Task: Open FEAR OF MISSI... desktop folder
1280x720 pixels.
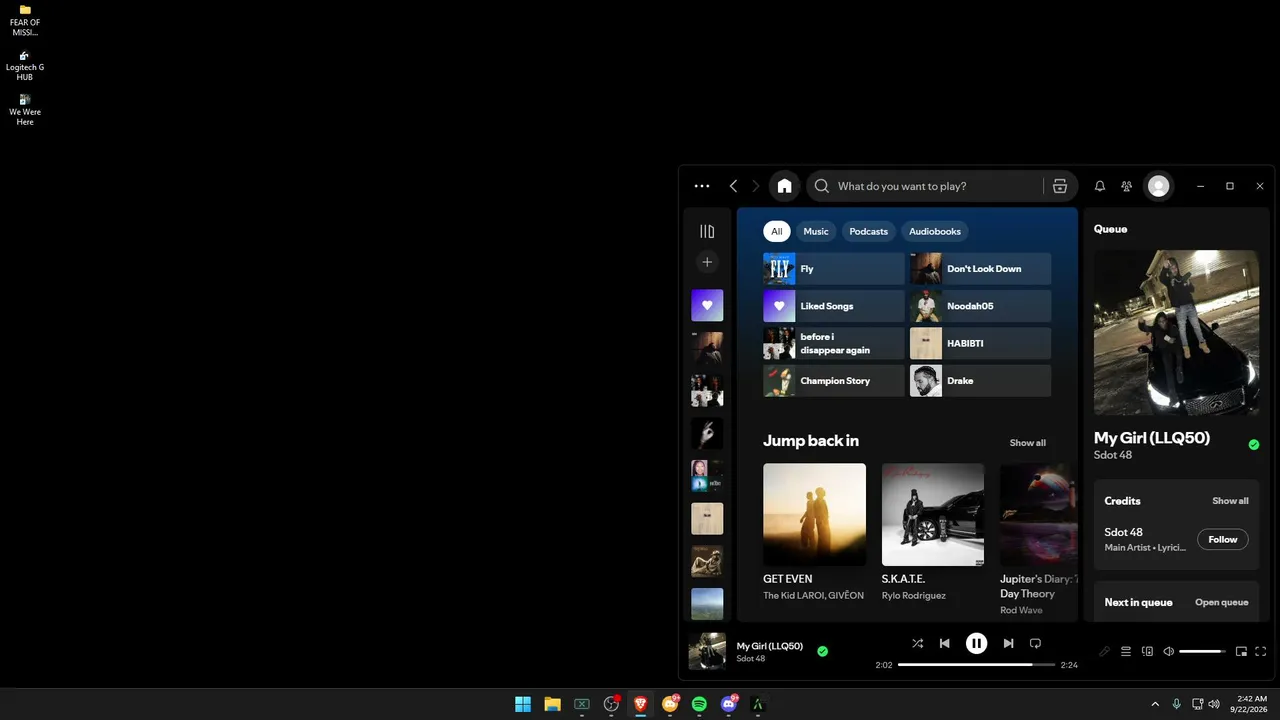Action: click(x=25, y=21)
